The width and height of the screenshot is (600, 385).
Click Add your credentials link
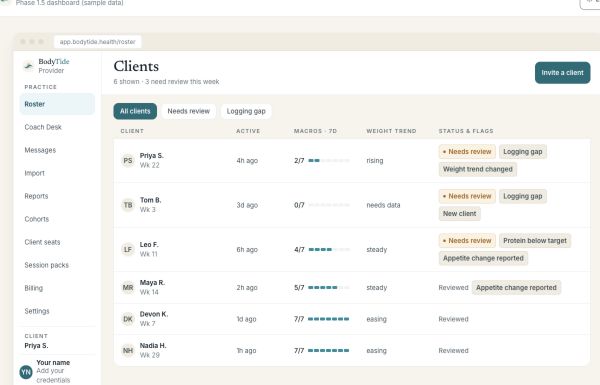coord(53,375)
